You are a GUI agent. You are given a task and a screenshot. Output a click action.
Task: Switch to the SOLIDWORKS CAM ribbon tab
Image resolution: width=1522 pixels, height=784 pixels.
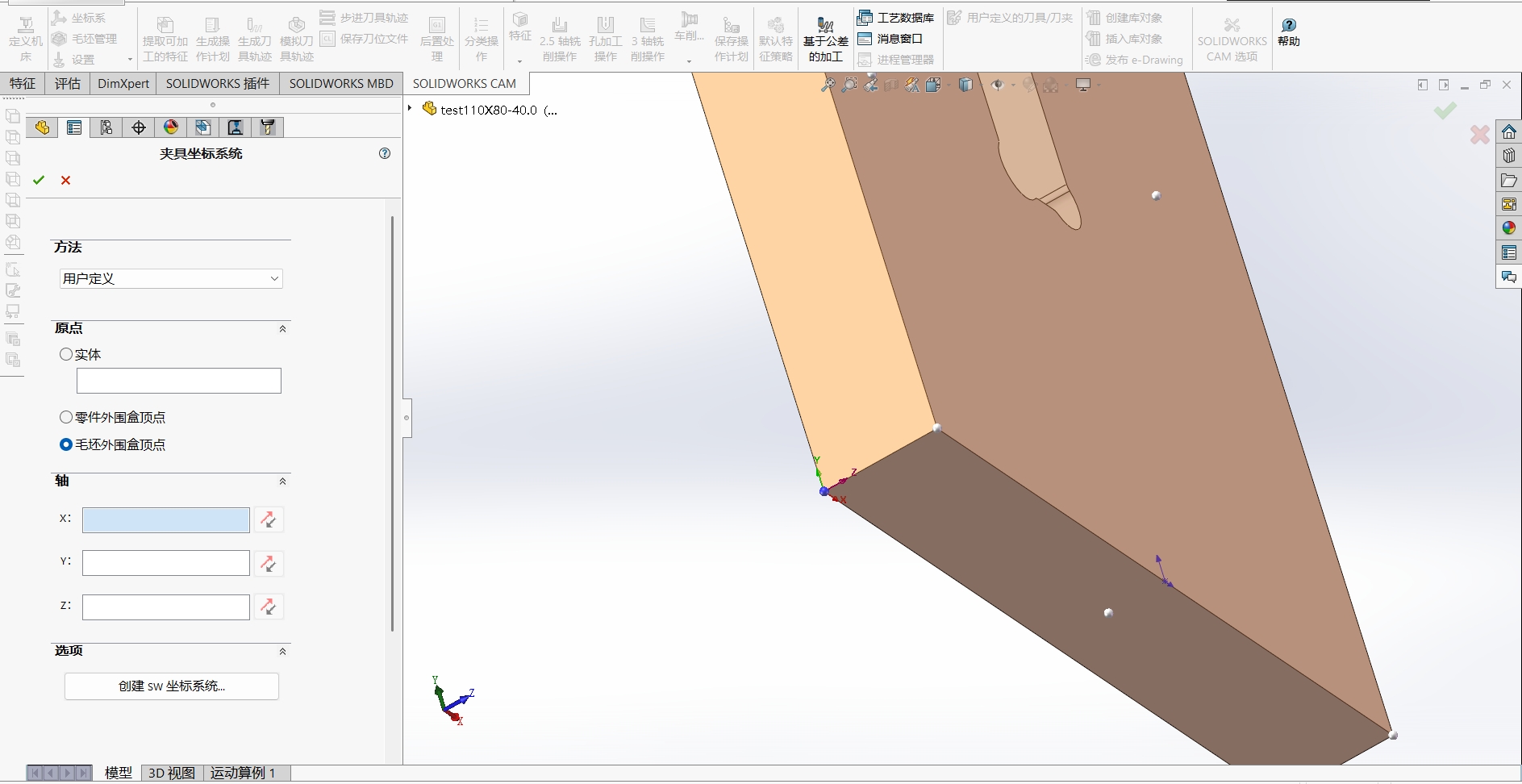click(465, 83)
